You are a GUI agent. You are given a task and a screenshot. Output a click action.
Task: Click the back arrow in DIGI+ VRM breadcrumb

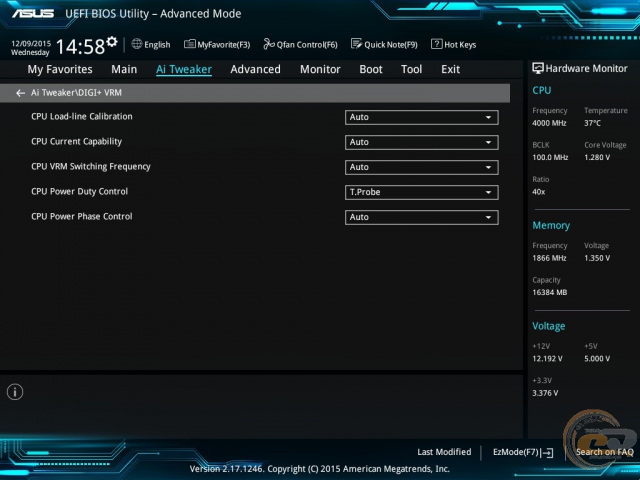click(20, 93)
